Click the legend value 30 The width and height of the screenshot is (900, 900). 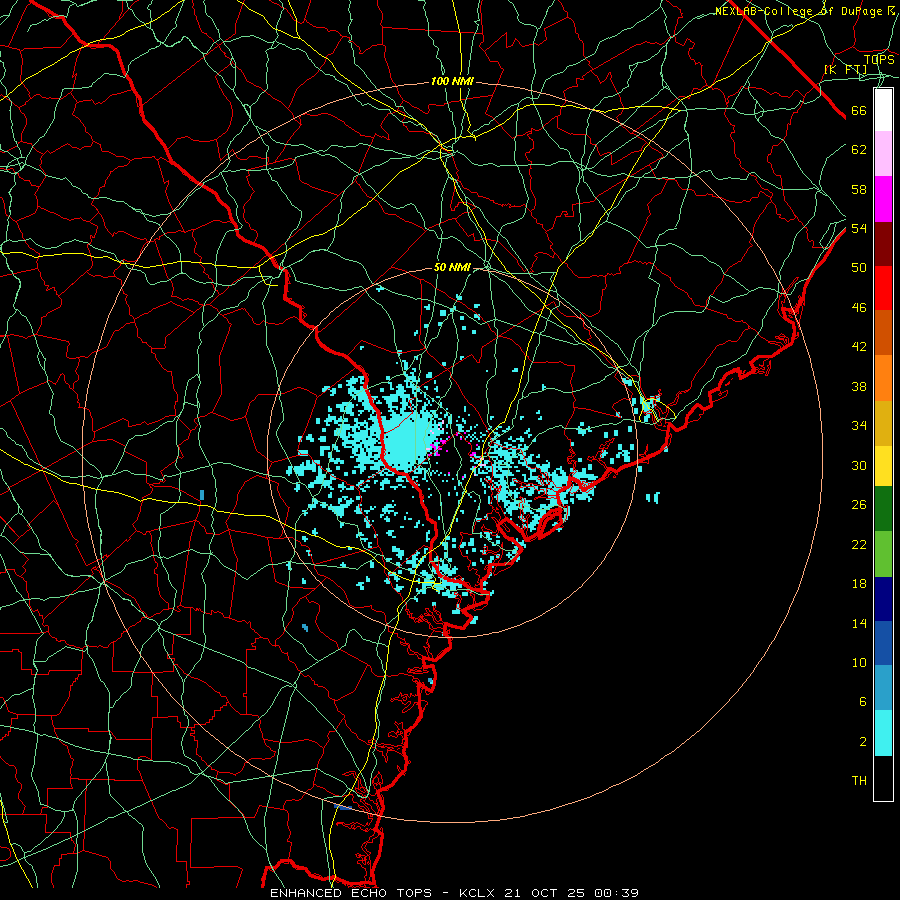tap(859, 465)
